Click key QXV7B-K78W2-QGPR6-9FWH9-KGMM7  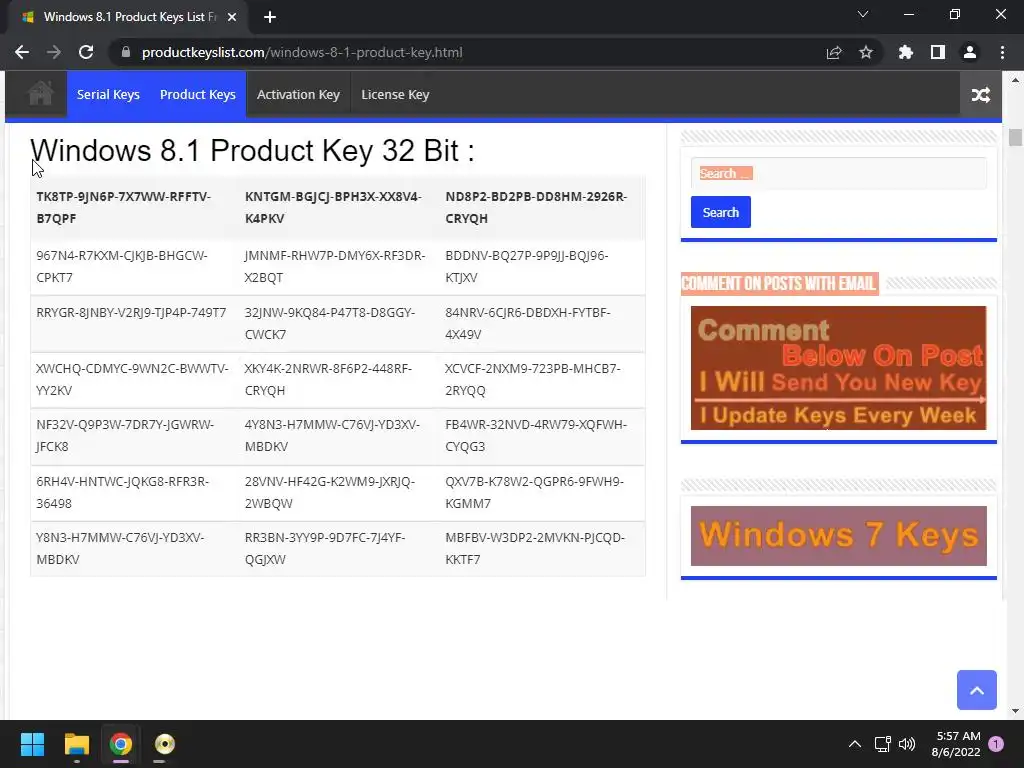click(x=535, y=492)
